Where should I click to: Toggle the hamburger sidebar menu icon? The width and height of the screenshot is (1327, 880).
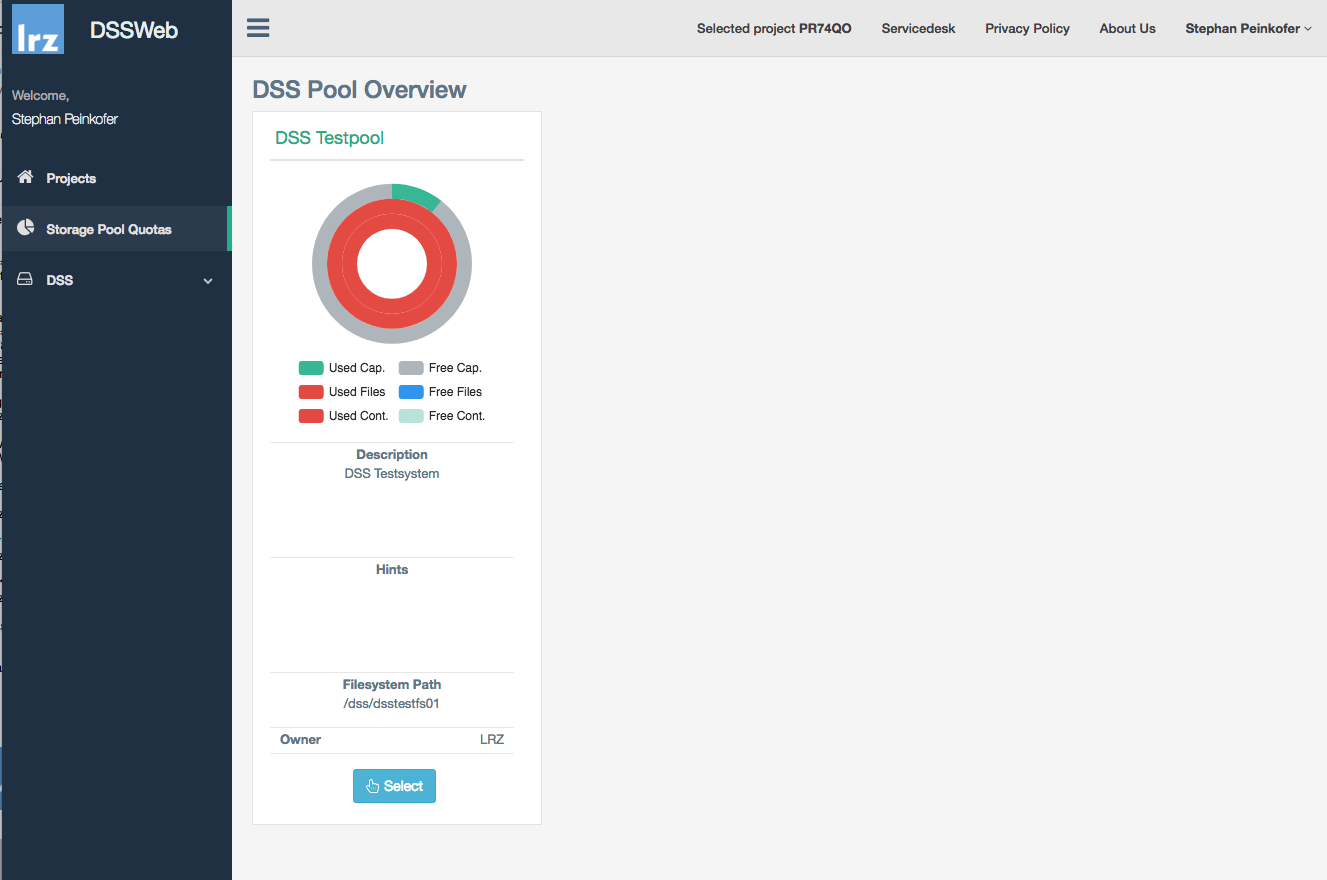point(258,28)
